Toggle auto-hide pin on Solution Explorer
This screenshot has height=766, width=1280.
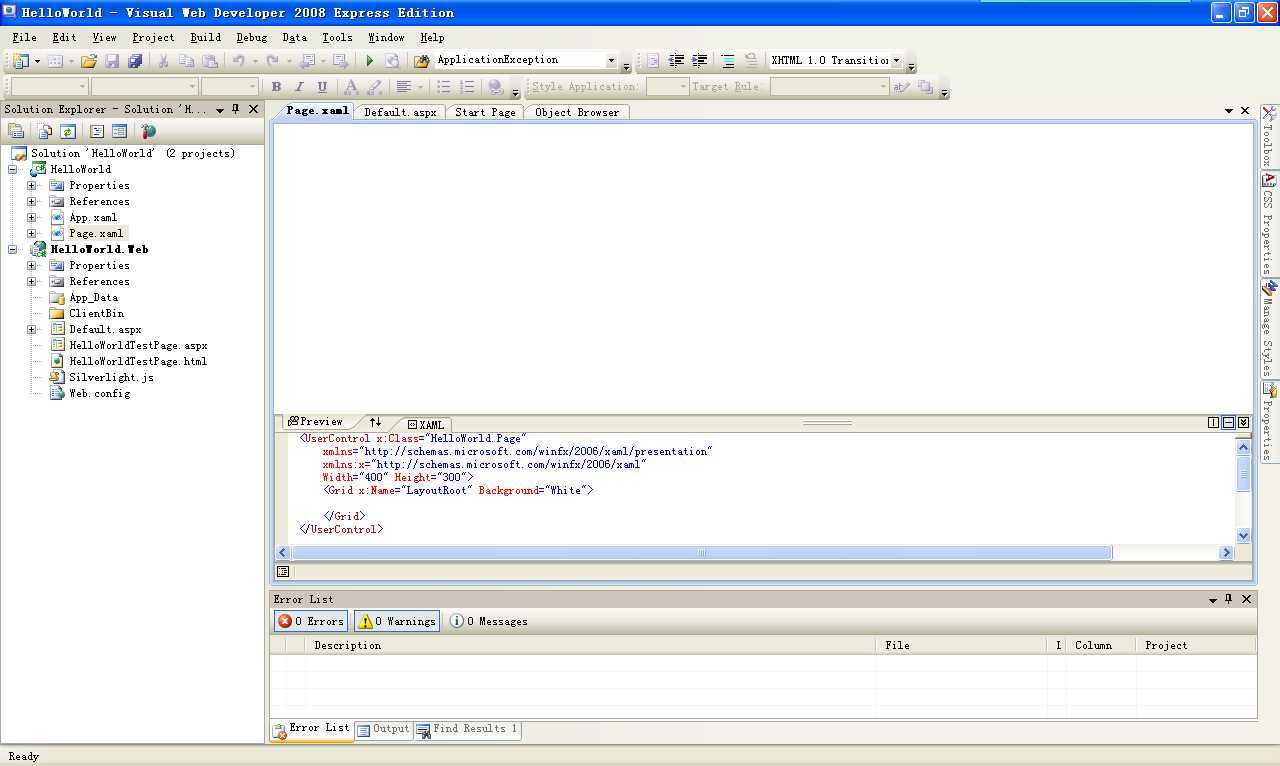[236, 109]
